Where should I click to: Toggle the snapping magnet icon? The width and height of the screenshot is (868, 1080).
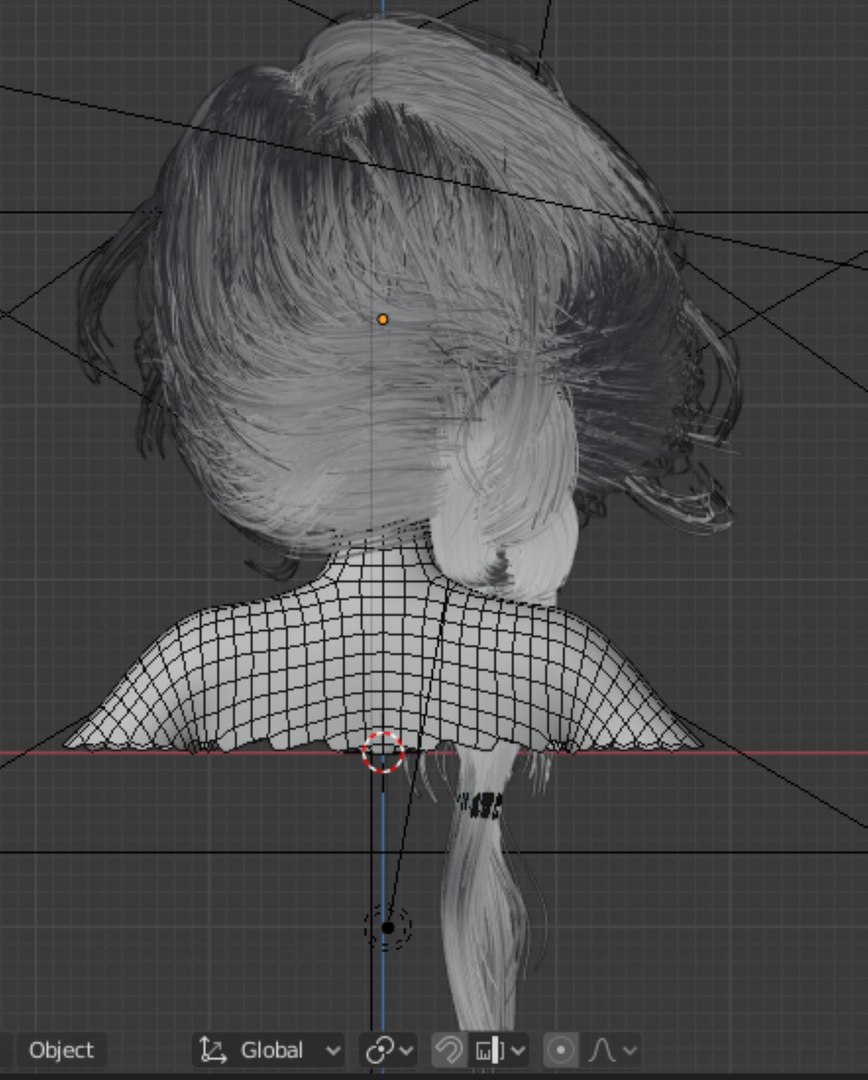tap(449, 1050)
